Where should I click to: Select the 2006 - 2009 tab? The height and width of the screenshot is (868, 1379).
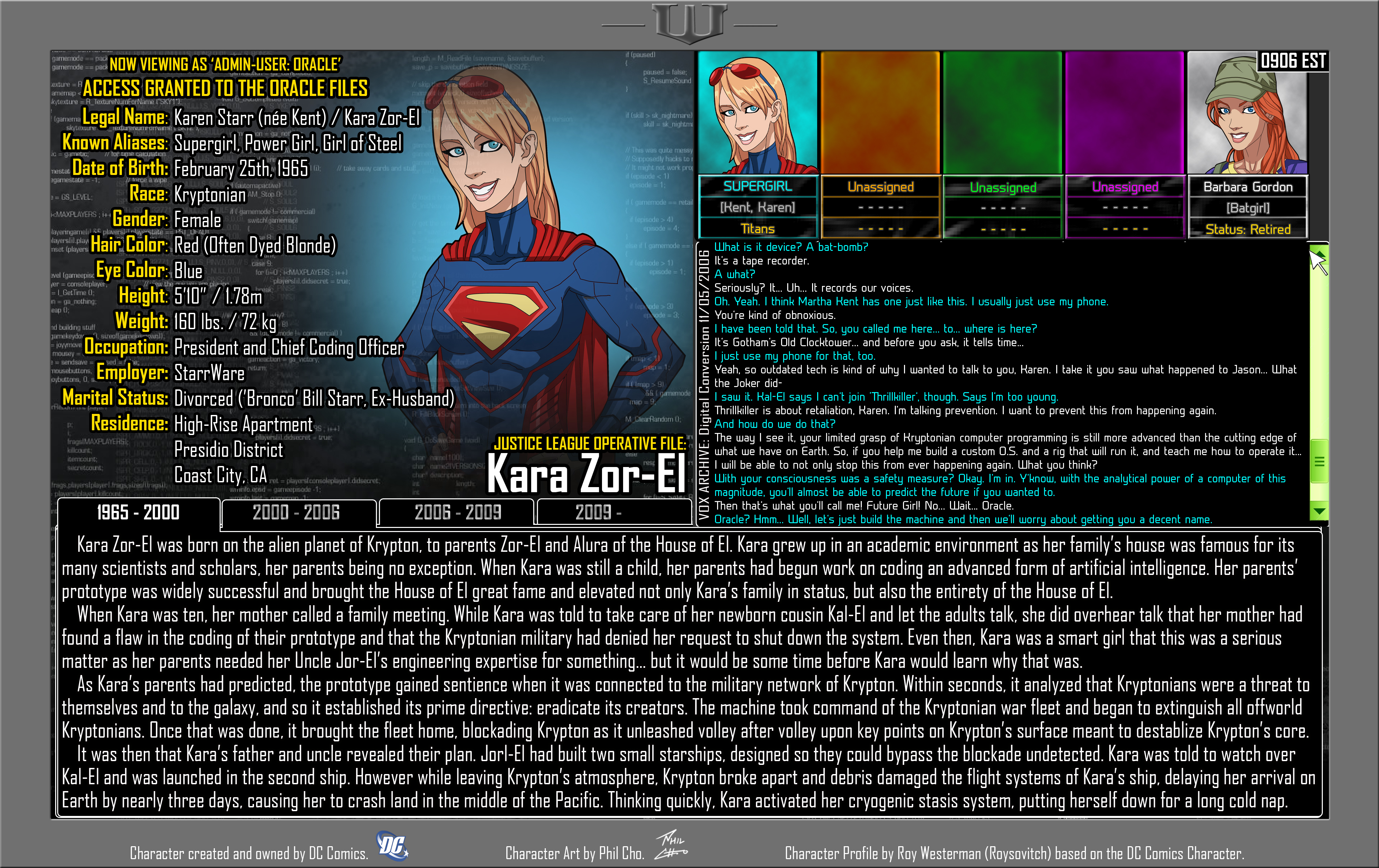(x=456, y=512)
